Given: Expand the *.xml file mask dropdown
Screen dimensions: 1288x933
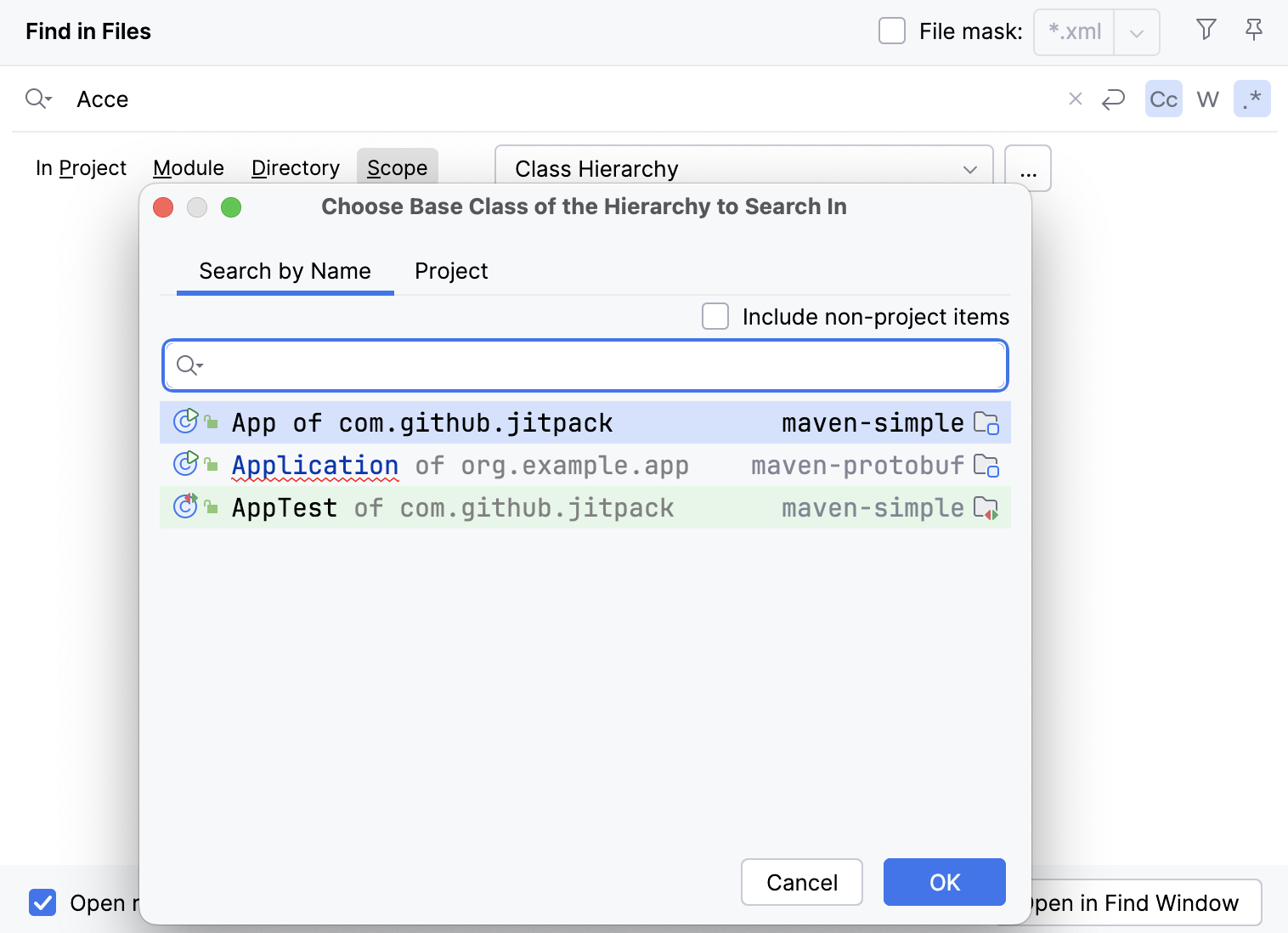Looking at the screenshot, I should [1137, 31].
